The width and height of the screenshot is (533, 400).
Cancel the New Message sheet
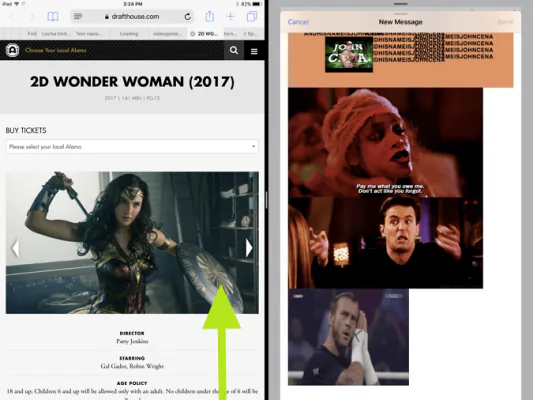point(298,22)
